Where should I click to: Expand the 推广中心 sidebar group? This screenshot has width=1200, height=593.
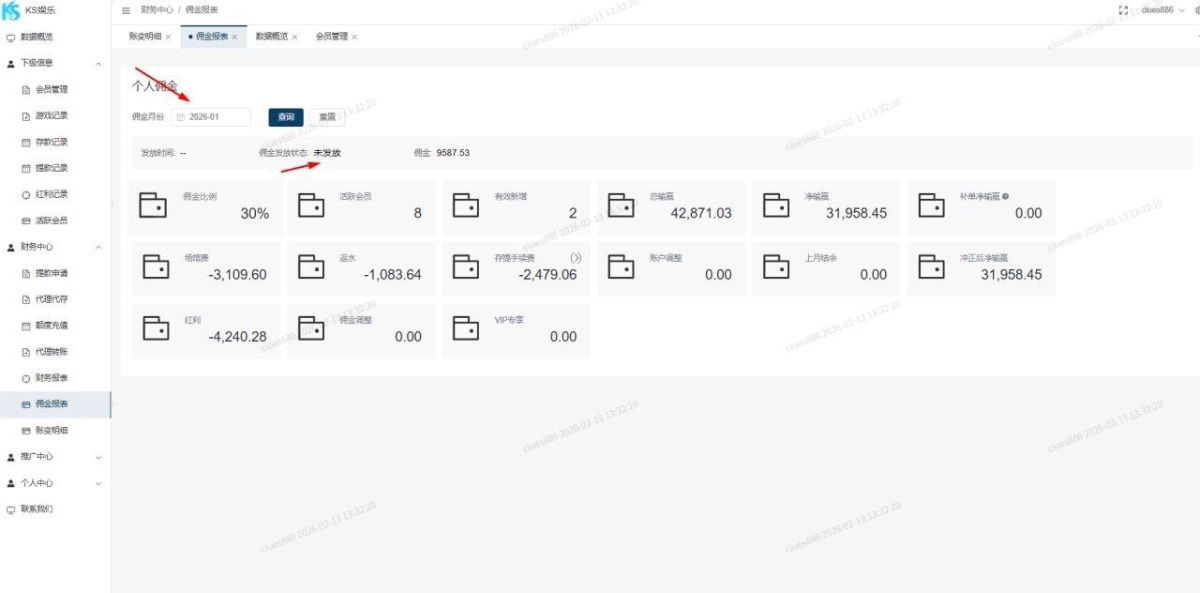[x=98, y=457]
